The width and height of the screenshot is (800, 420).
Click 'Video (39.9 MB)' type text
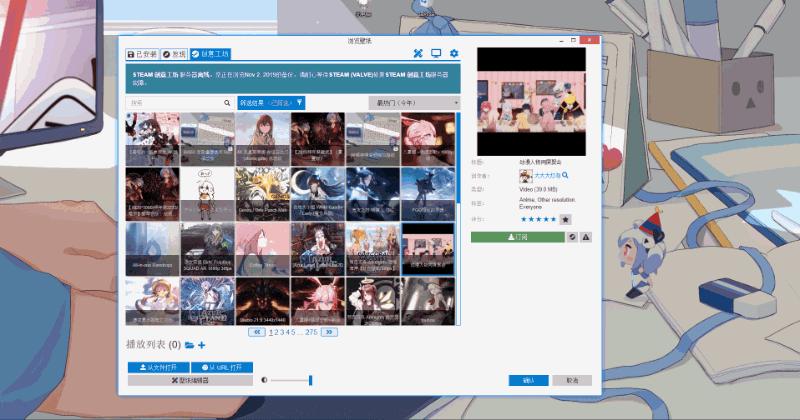pos(538,189)
